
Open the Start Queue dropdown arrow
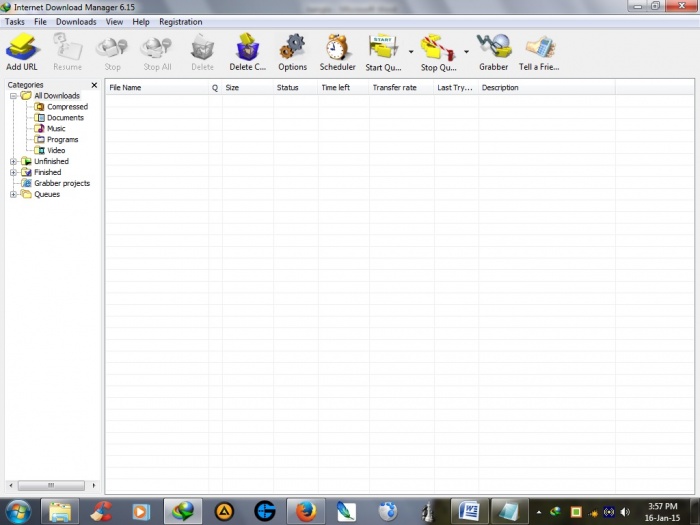[411, 52]
